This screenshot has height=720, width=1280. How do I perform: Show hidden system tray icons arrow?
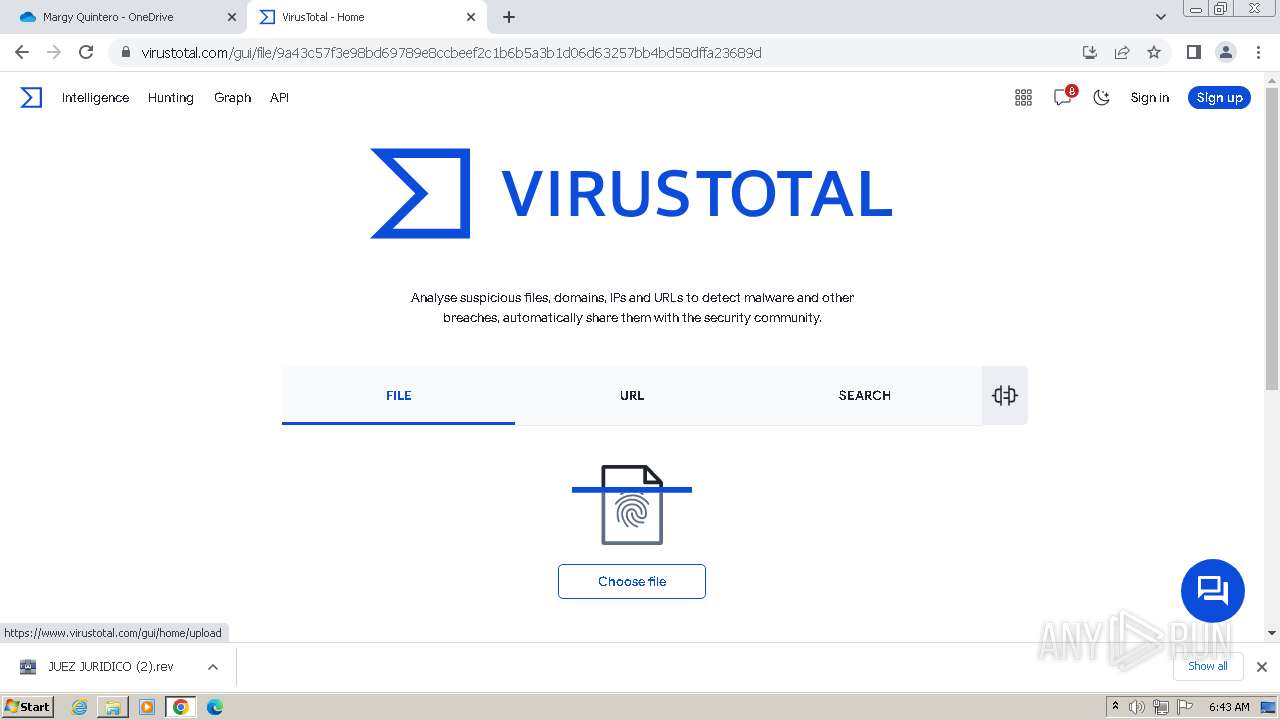pos(1115,706)
